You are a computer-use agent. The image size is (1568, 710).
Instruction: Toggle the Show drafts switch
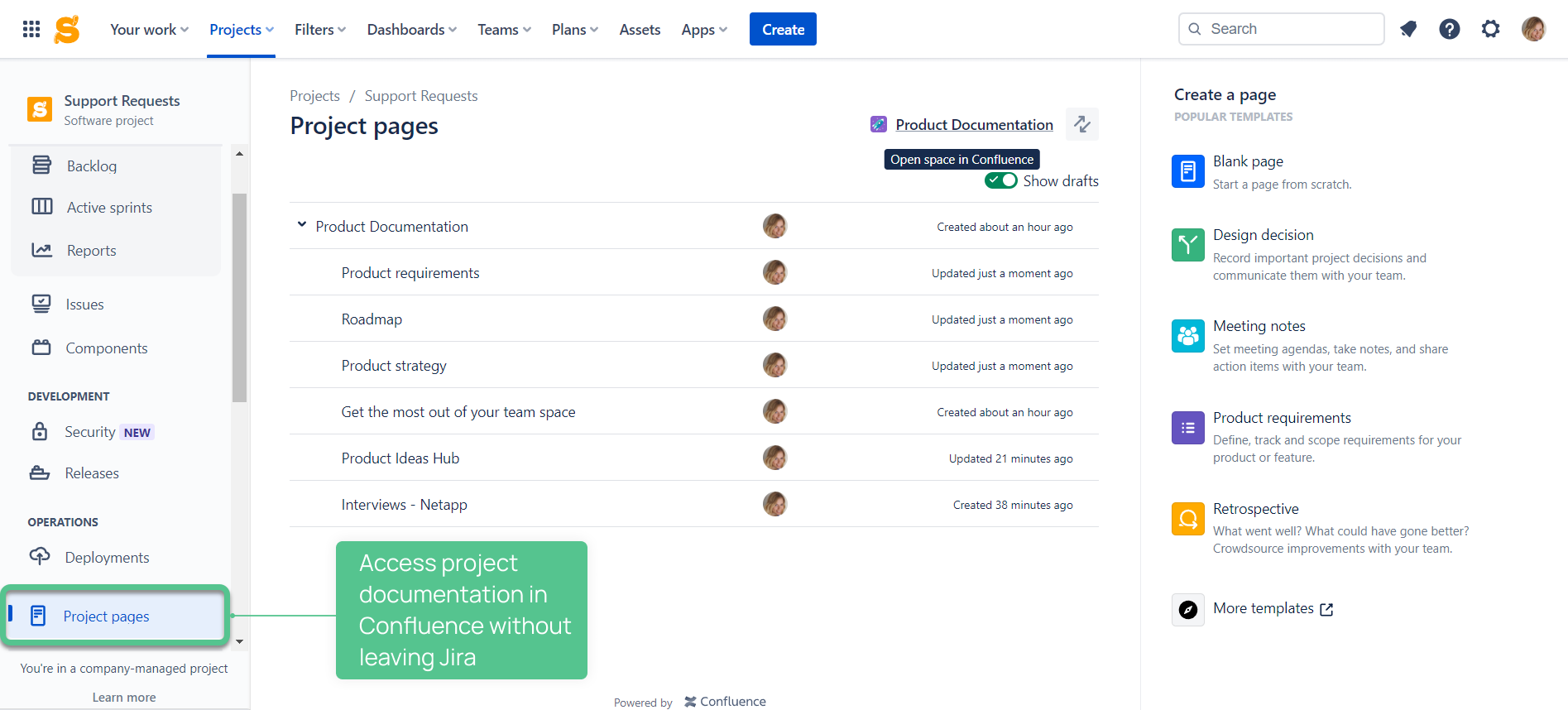pyautogui.click(x=1001, y=180)
